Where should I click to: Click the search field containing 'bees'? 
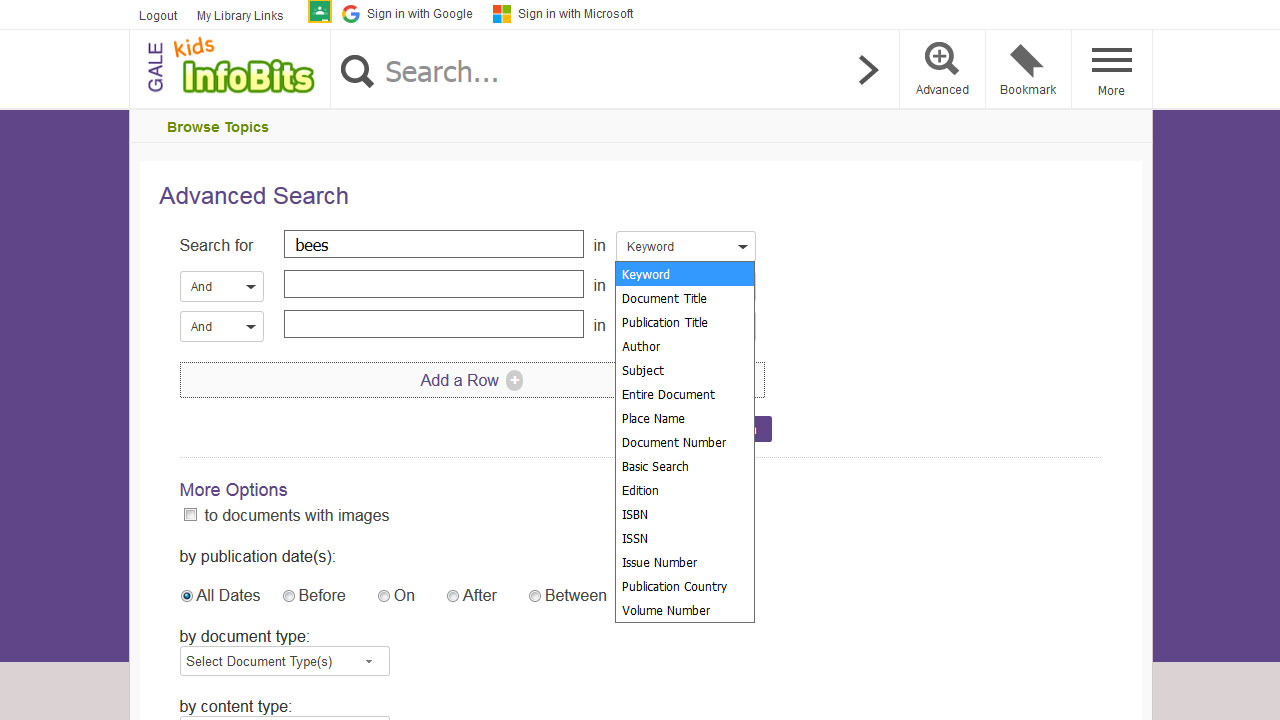pyautogui.click(x=434, y=245)
